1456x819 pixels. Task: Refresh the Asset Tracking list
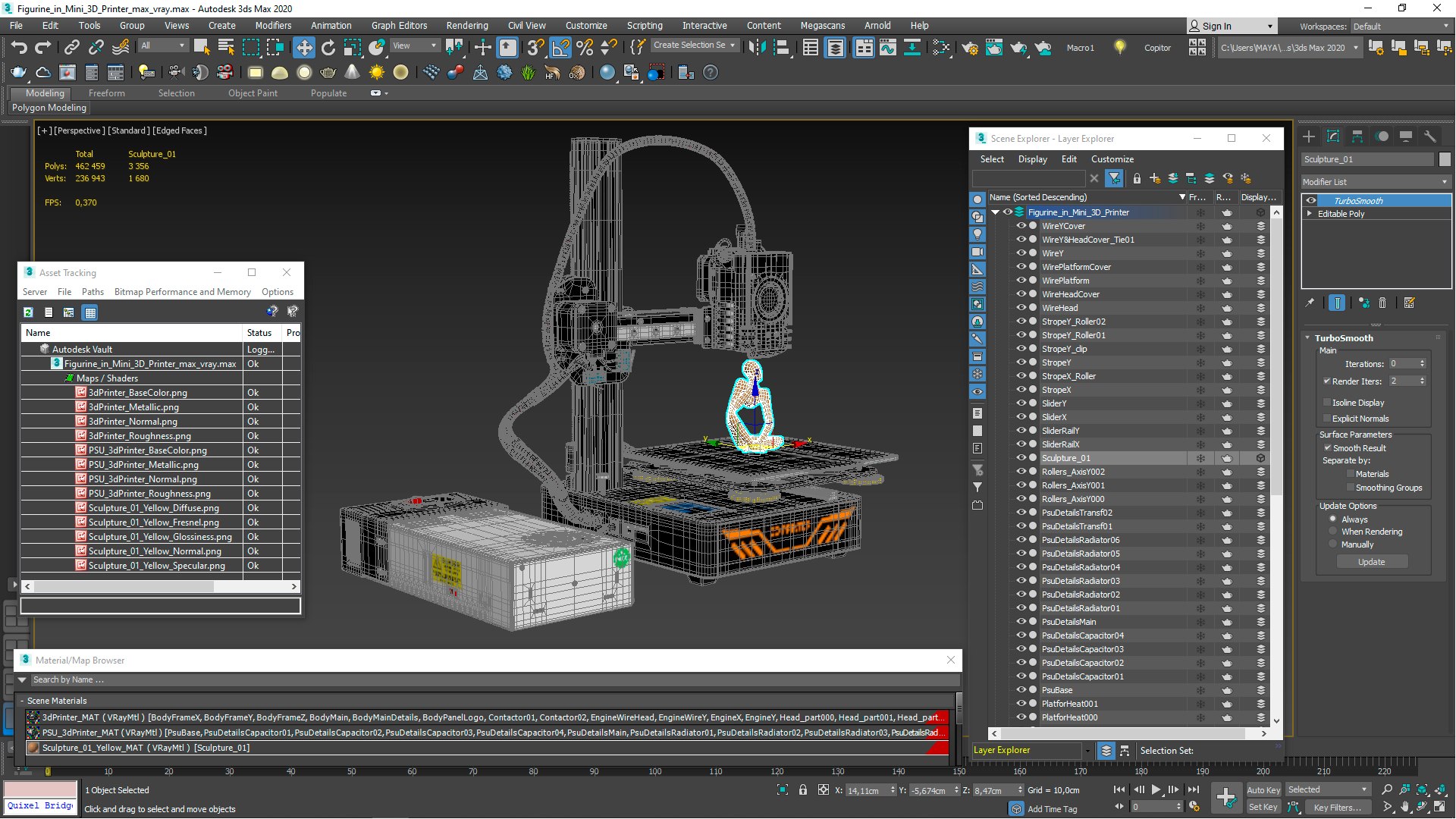click(x=28, y=312)
